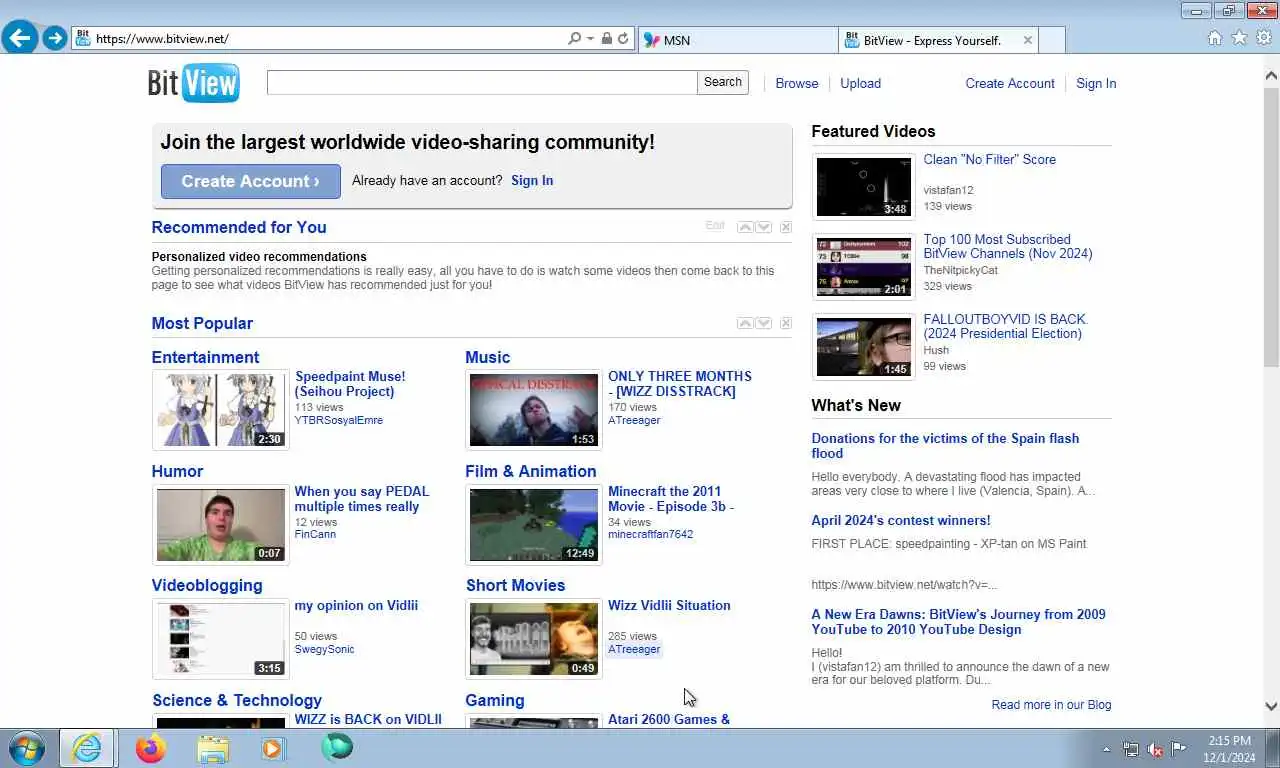The width and height of the screenshot is (1280, 768).
Task: Open the Upload menu link
Action: (860, 83)
